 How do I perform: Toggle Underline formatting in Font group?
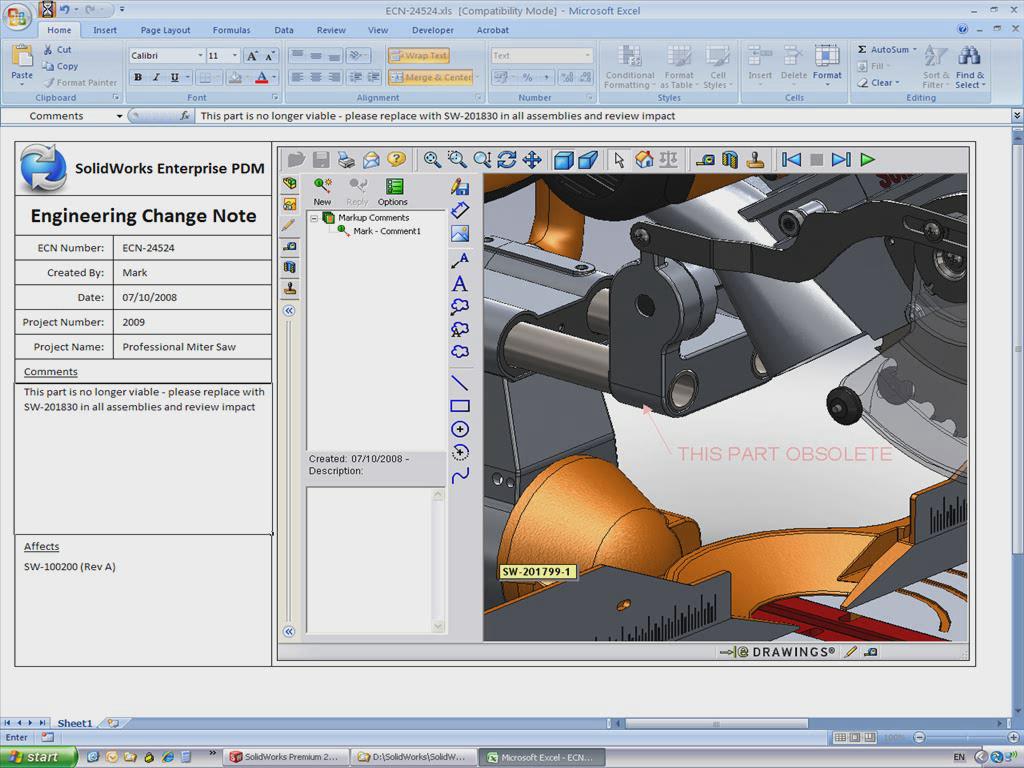(x=174, y=78)
